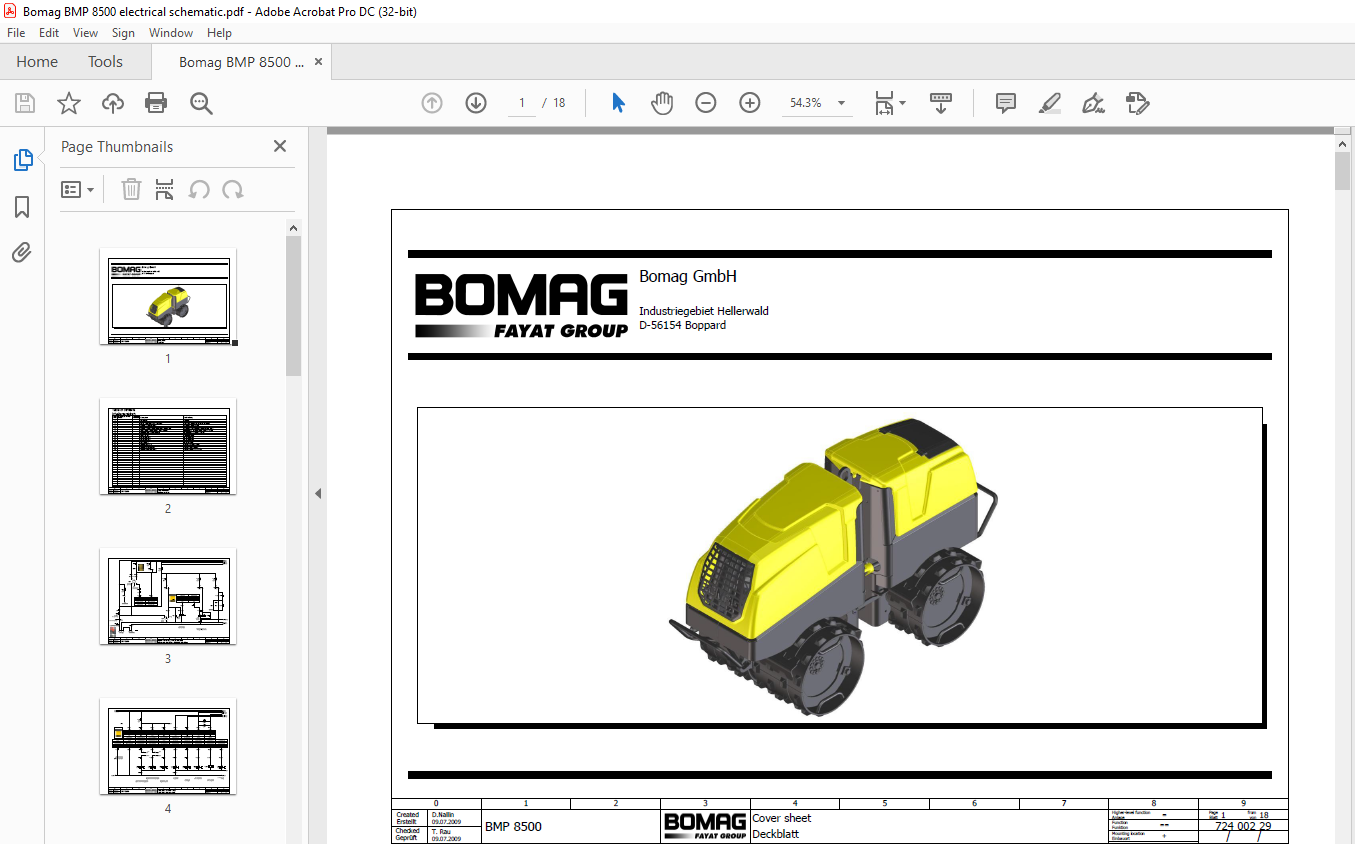This screenshot has width=1355, height=844.
Task: Click the total page count "/ 18" text
Action: [554, 103]
